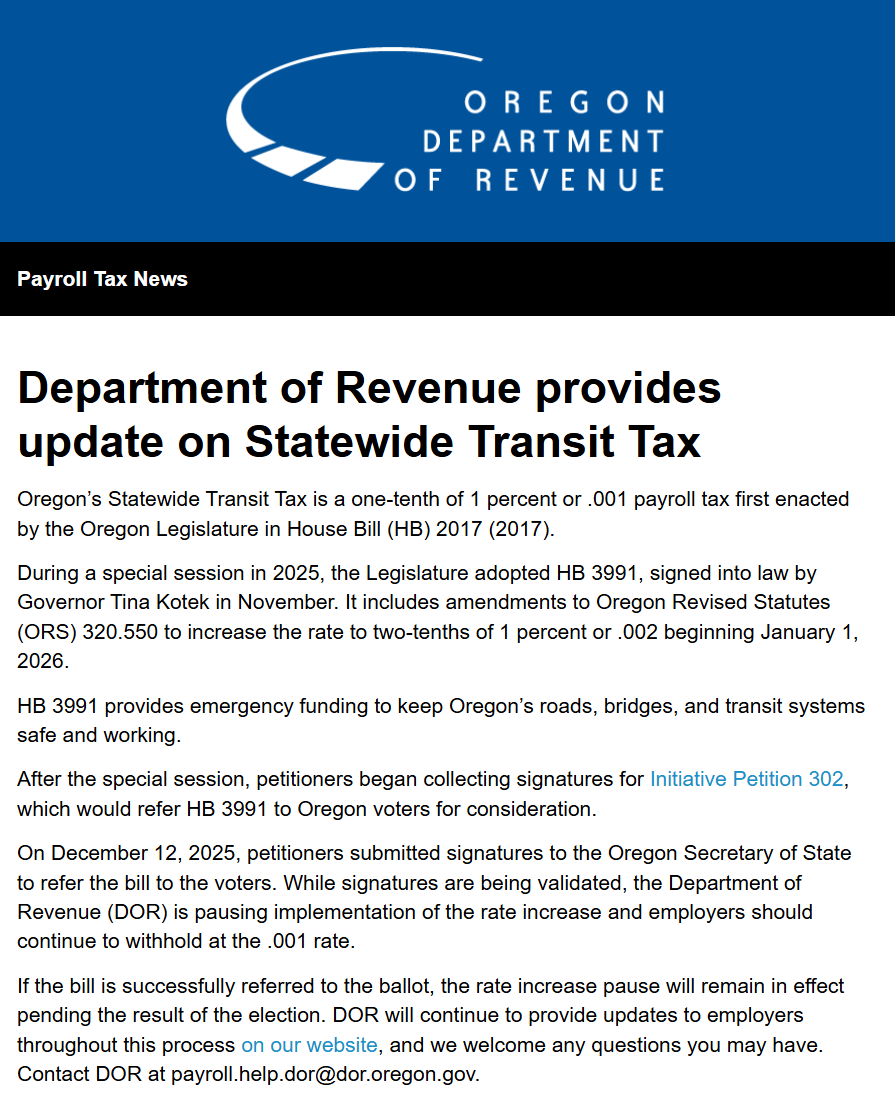895x1105 pixels.
Task: Click the "Revenue (DOR)" text in the body
Action: pos(79,912)
